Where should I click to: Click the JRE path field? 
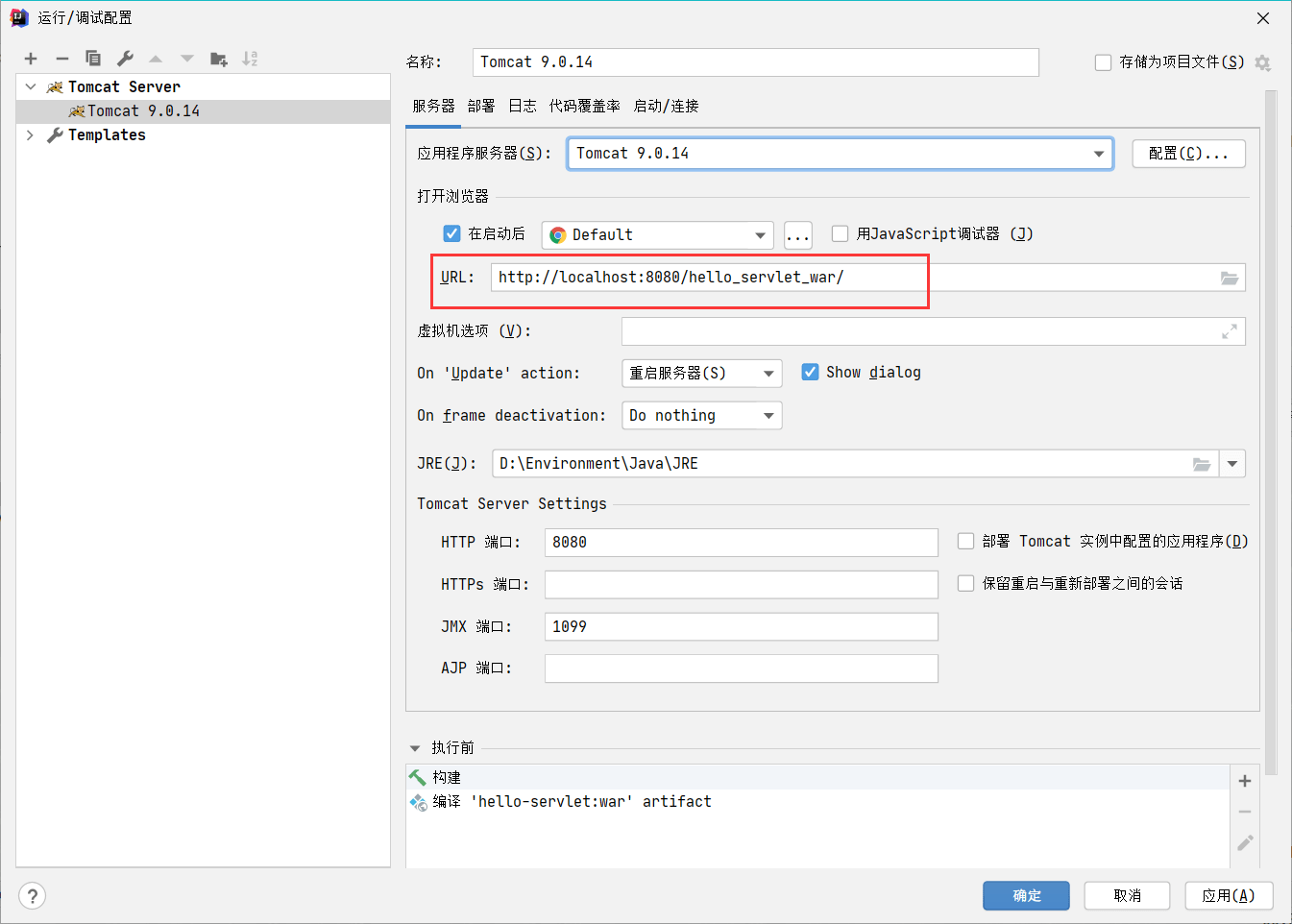[x=855, y=464]
